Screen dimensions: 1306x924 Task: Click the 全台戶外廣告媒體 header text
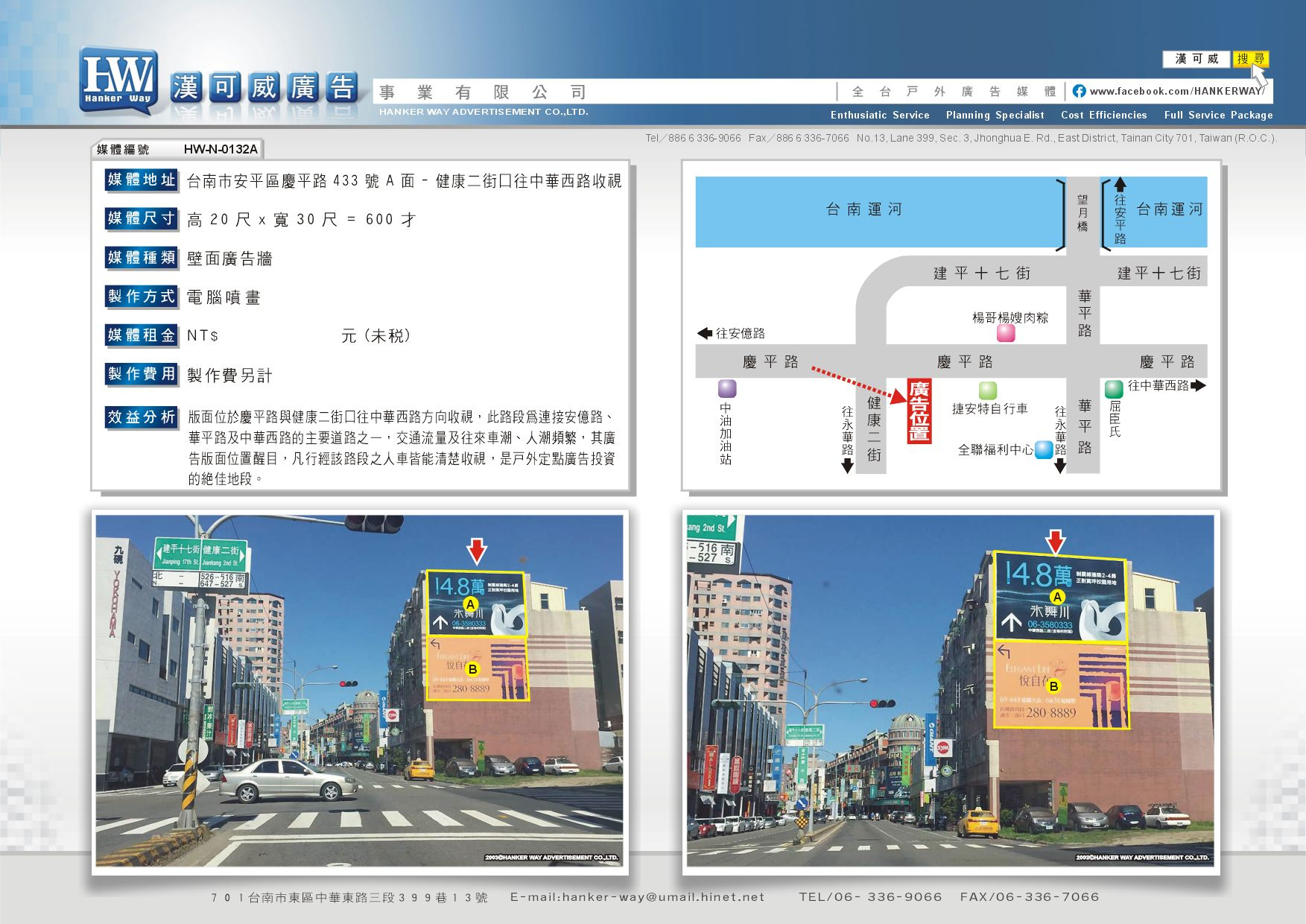coord(954,92)
